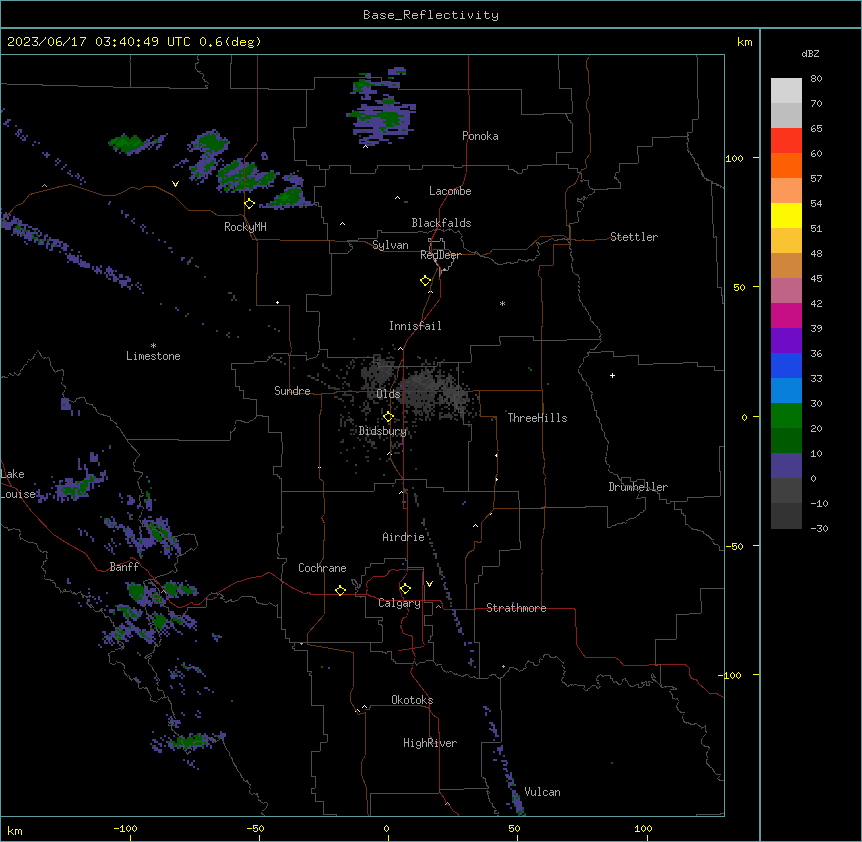Select the magenta 39-42 dBZ legend swatch
The image size is (862, 842).
coord(786,315)
